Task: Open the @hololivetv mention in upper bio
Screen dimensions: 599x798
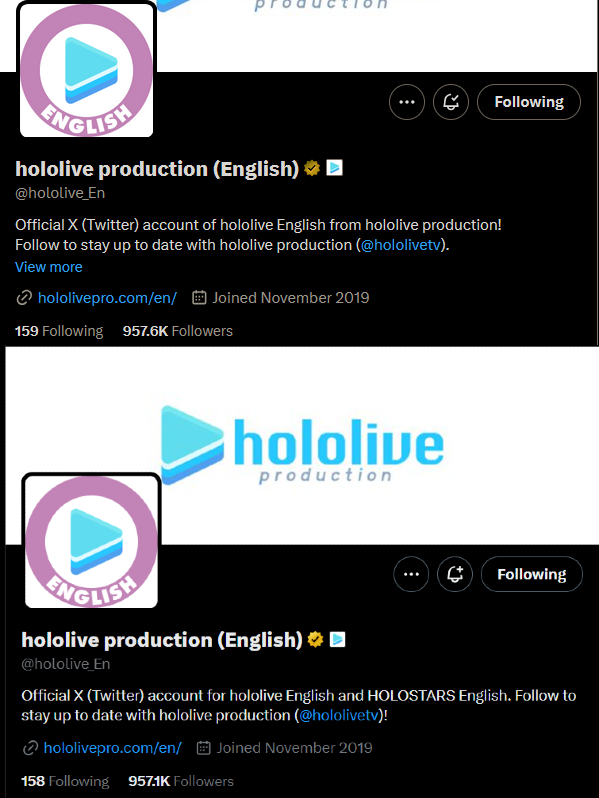Action: [x=401, y=245]
